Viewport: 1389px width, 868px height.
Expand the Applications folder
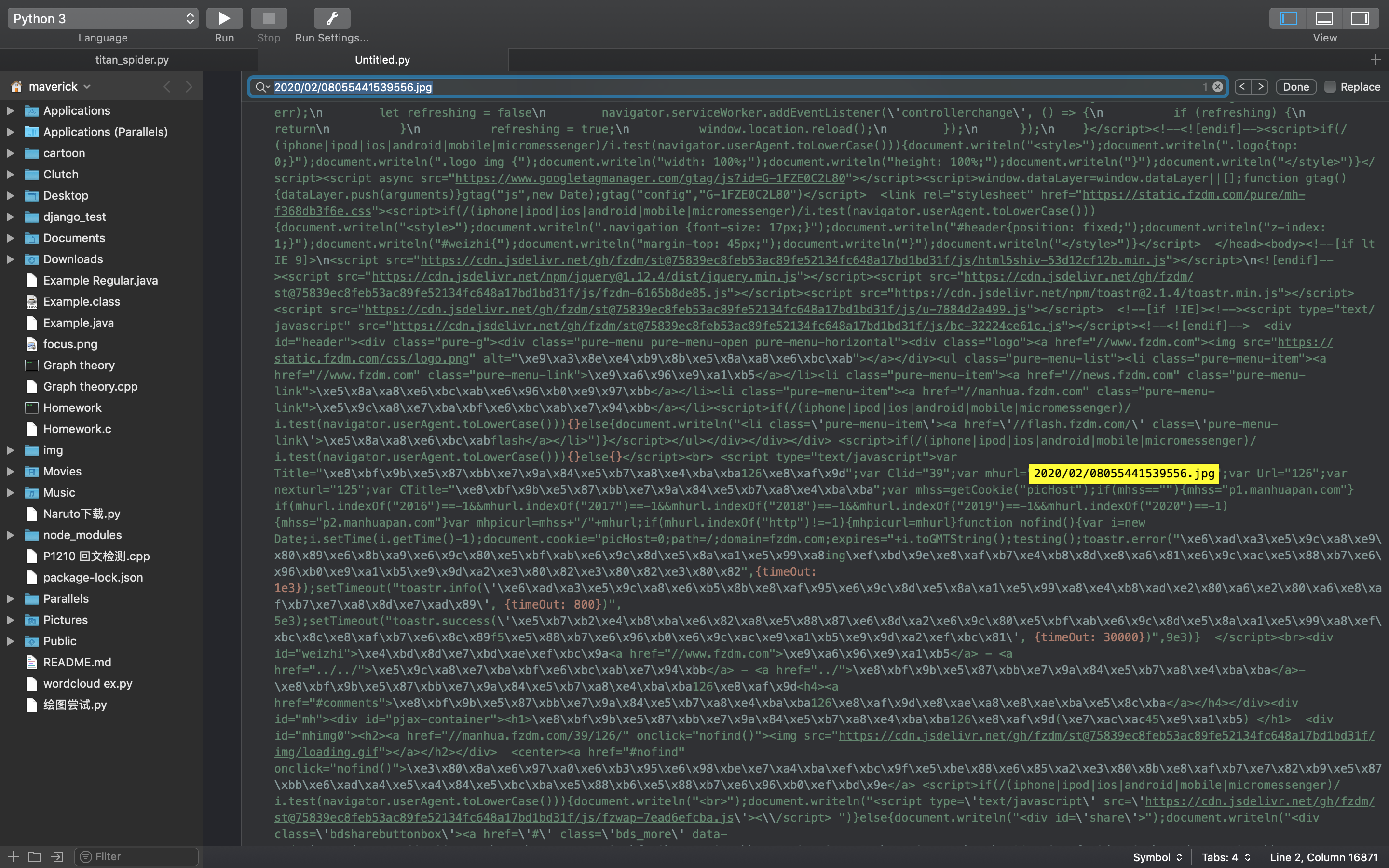[10, 111]
